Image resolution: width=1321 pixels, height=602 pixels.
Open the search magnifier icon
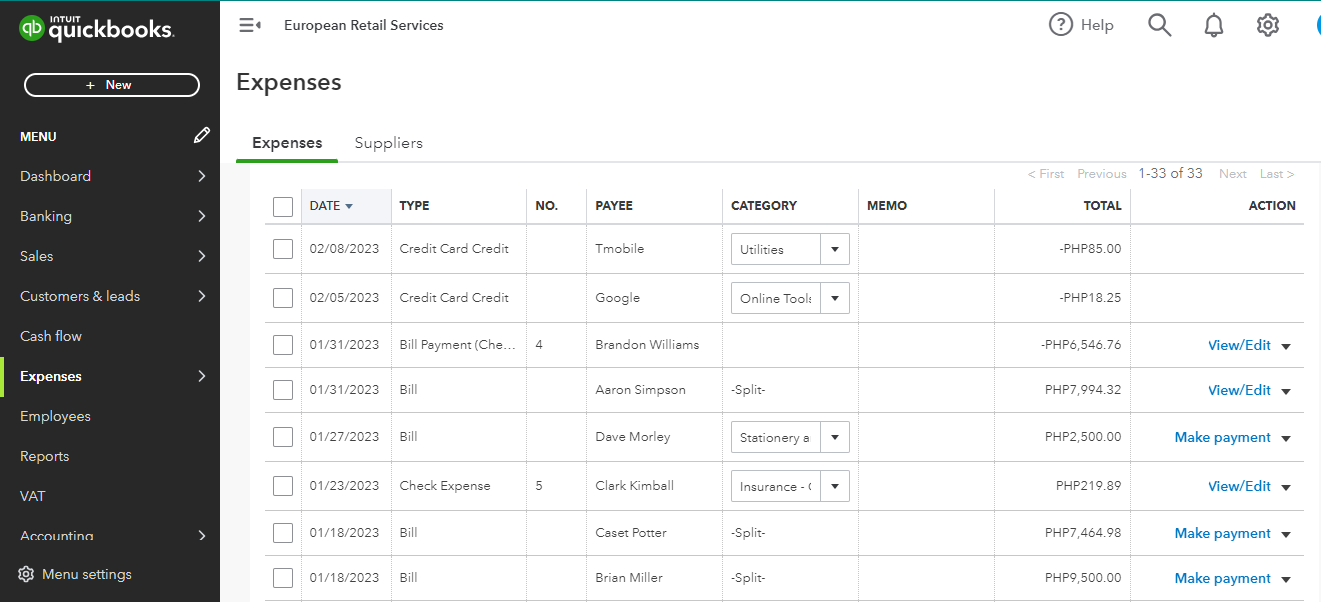[1159, 25]
